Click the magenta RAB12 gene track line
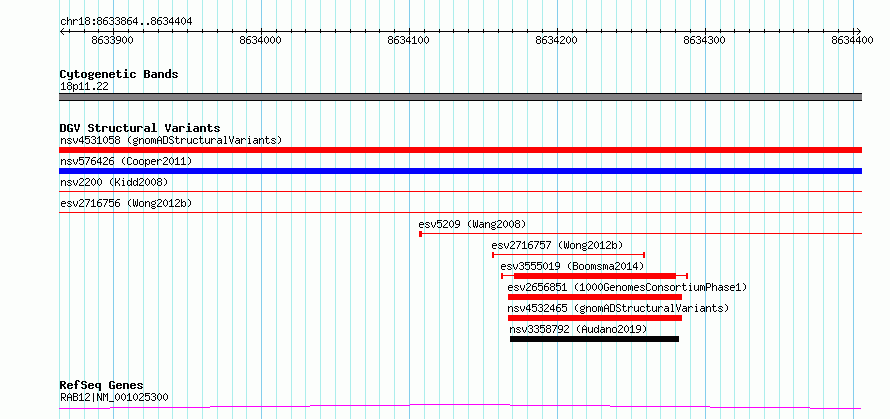This screenshot has width=890, height=419. 460,407
